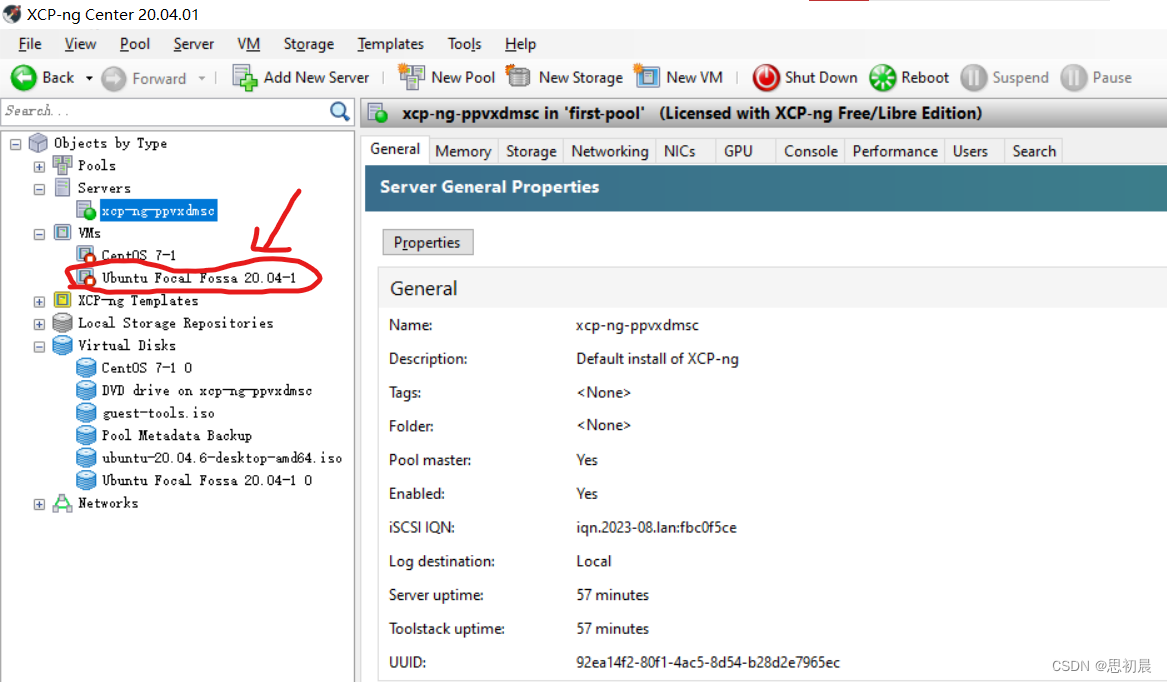Open the Pool menu

coord(135,44)
